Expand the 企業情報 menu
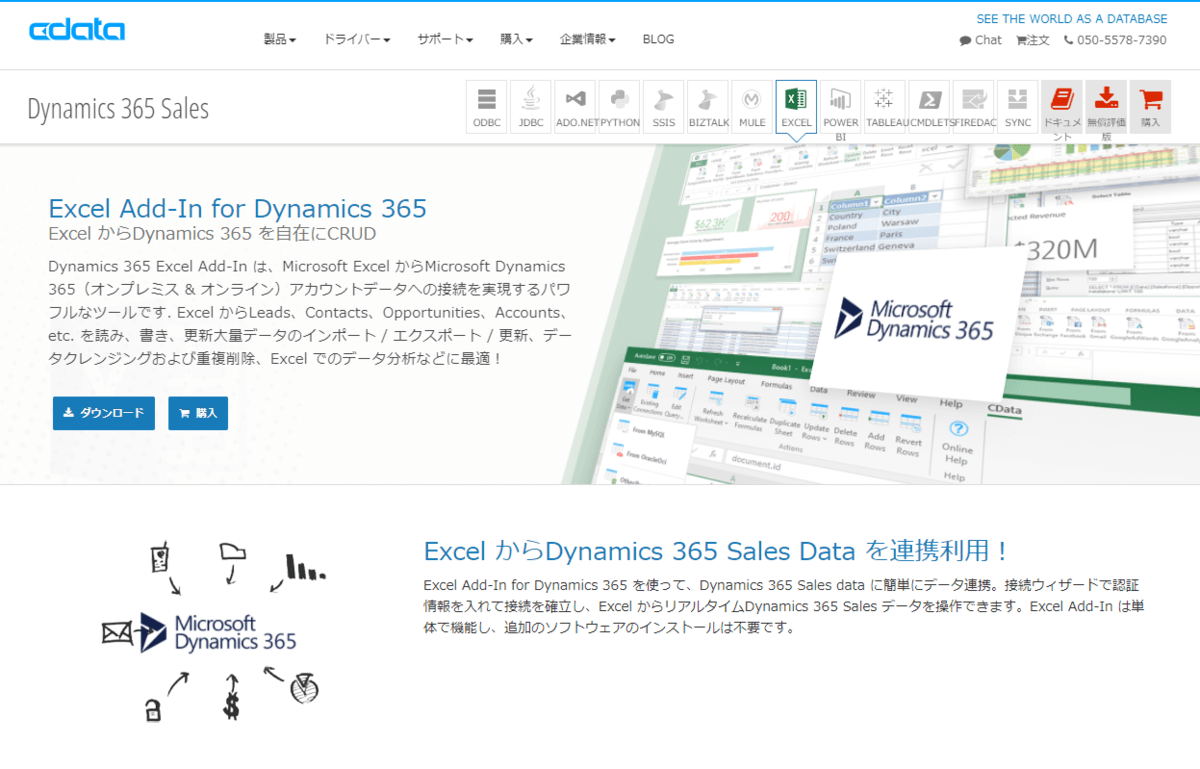This screenshot has width=1200, height=769. (588, 39)
